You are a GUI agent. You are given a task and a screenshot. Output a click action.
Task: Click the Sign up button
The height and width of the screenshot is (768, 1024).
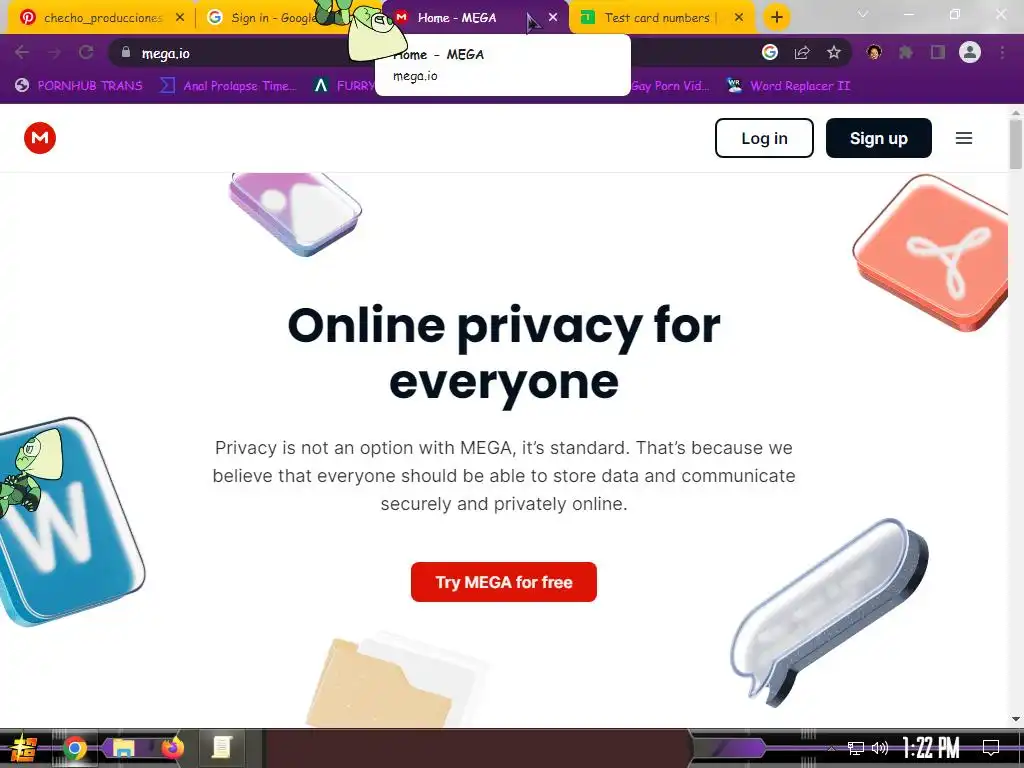pos(878,138)
